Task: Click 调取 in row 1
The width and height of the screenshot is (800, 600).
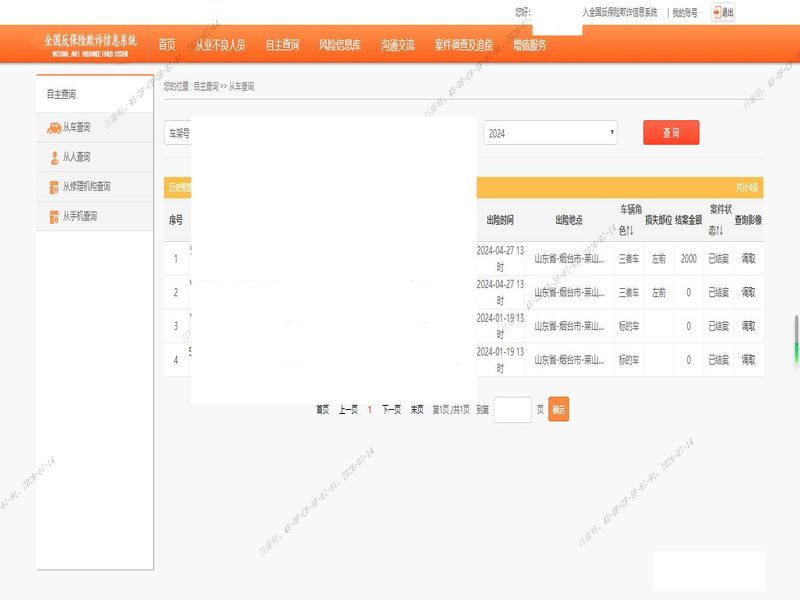Action: (x=748, y=259)
